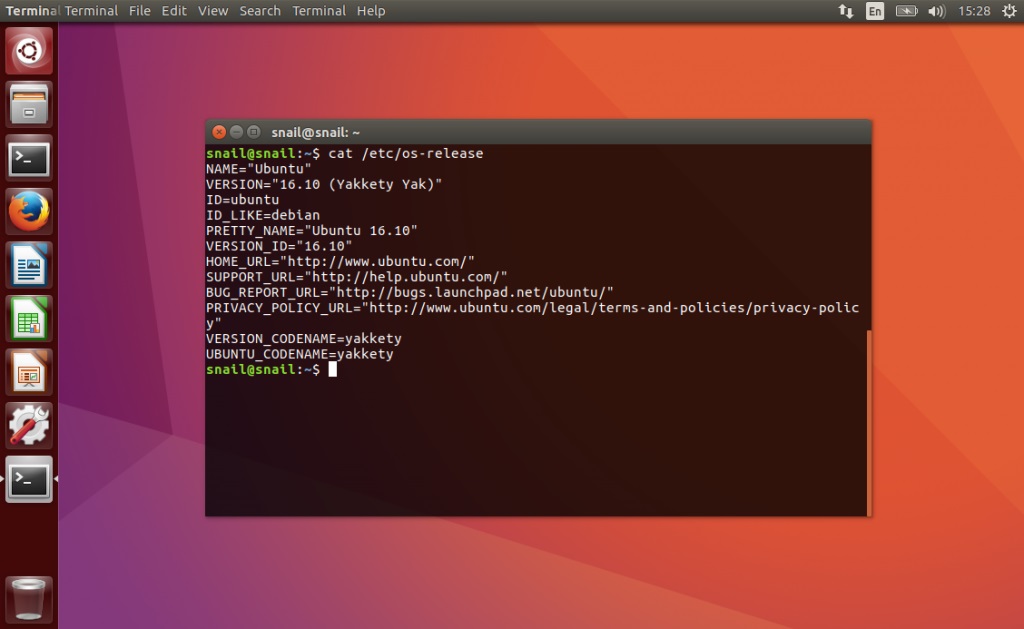Open the Files manager in the launcher
The height and width of the screenshot is (629, 1024).
pos(29,105)
